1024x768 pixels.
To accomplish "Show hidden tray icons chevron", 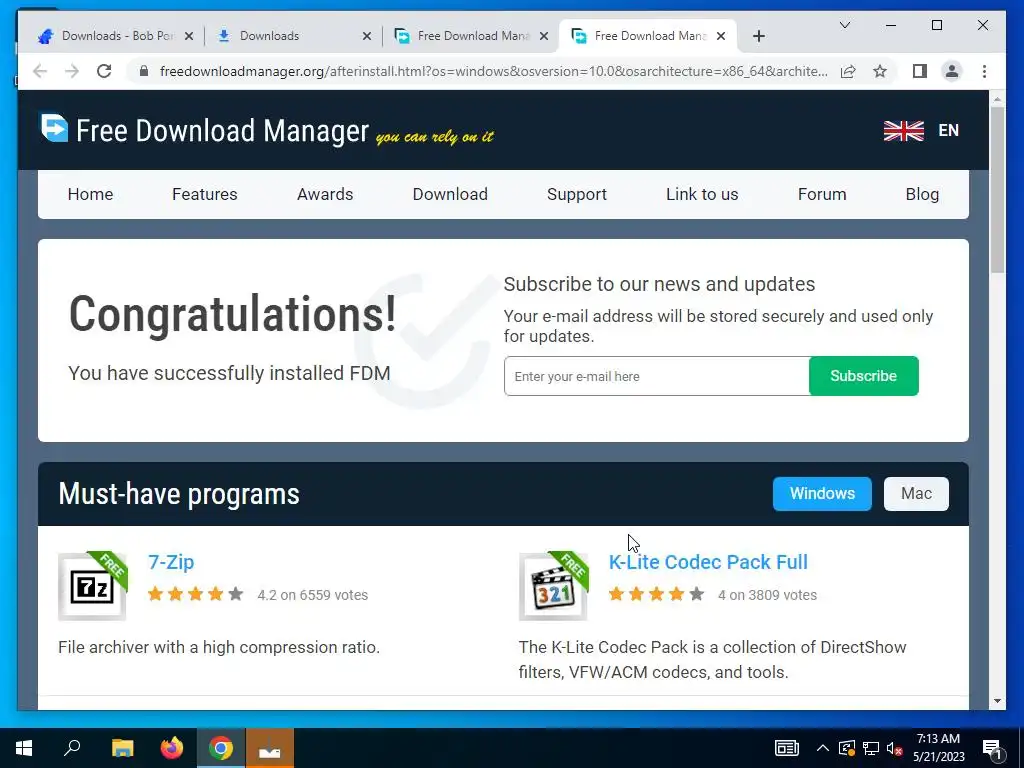I will point(822,748).
